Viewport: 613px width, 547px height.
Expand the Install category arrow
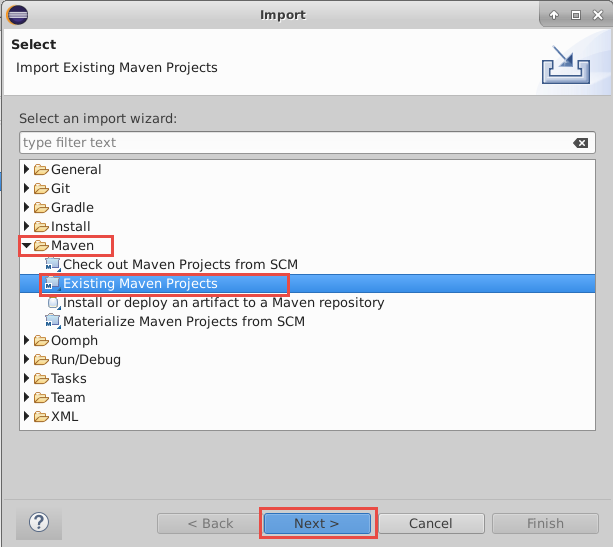pyautogui.click(x=27, y=226)
